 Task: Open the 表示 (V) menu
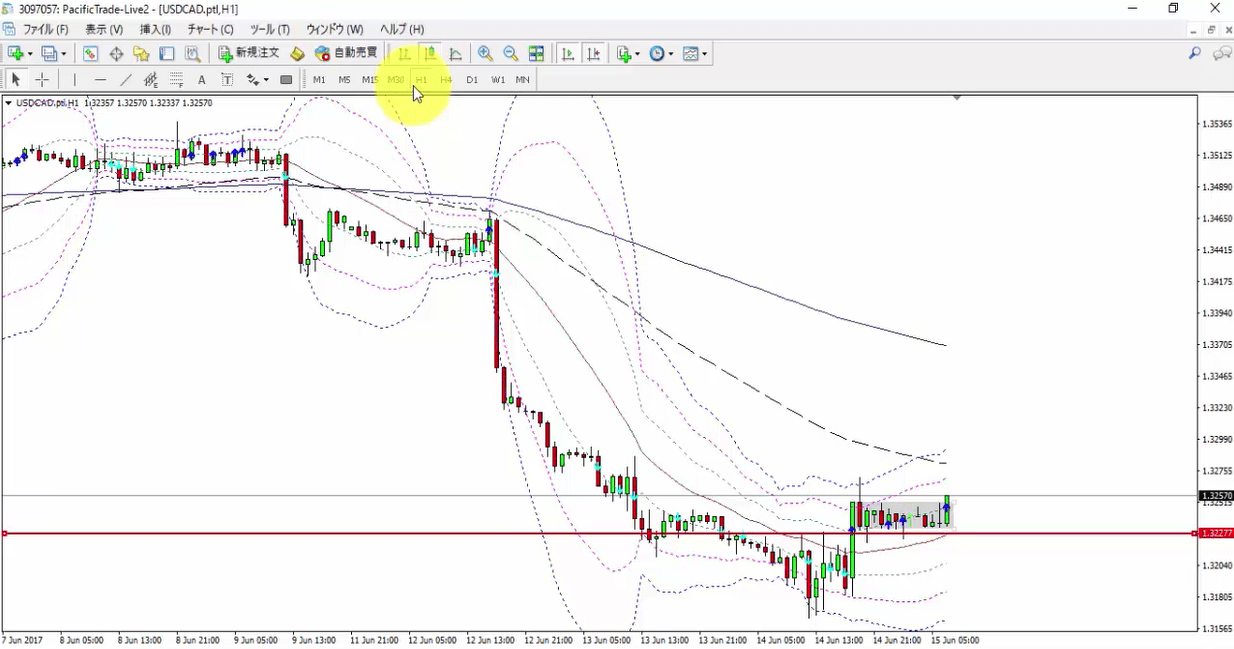pos(104,29)
